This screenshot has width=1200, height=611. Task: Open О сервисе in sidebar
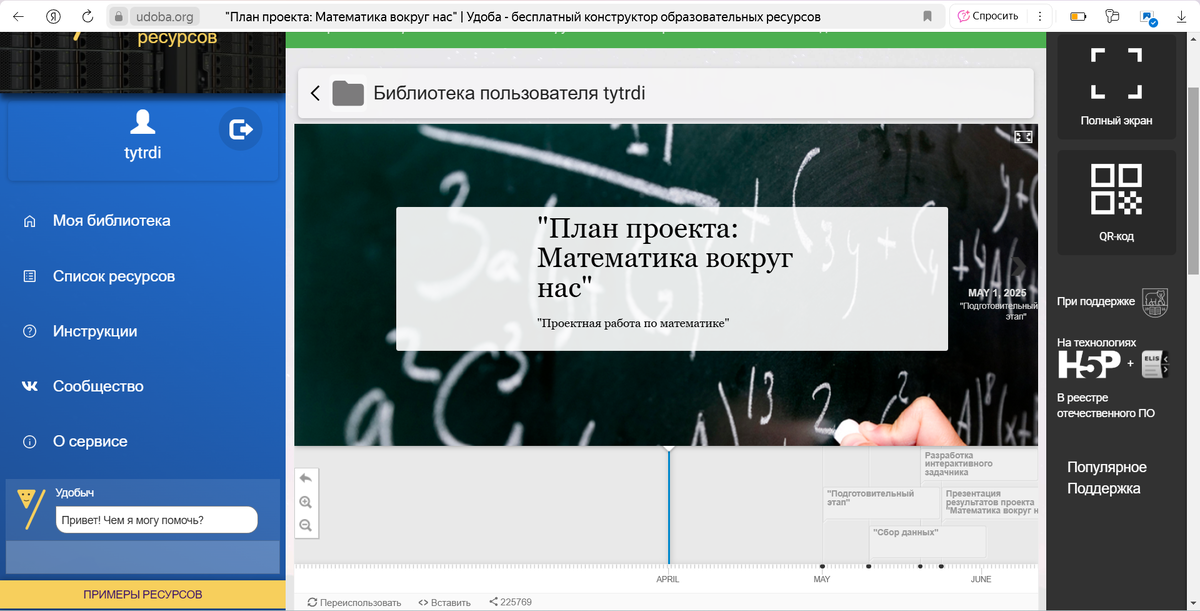click(x=90, y=441)
